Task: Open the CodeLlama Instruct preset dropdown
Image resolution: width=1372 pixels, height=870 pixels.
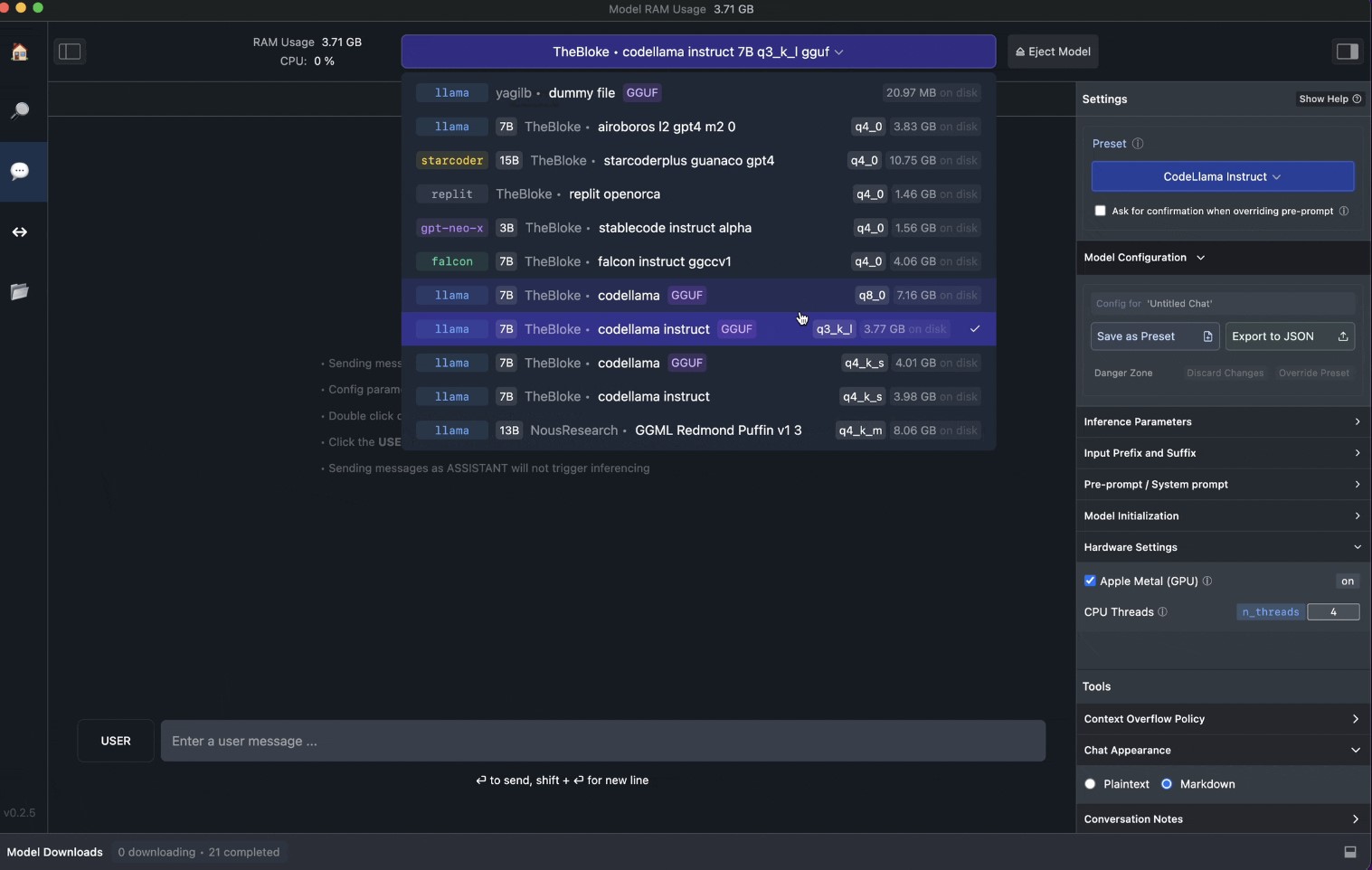Action: (x=1222, y=176)
